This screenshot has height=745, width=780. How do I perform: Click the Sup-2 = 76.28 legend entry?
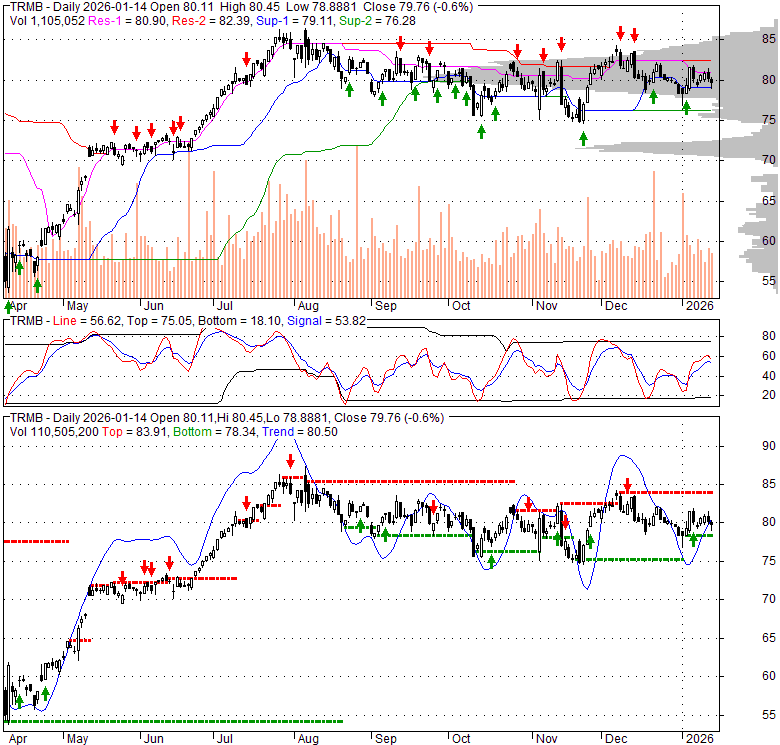pos(378,21)
